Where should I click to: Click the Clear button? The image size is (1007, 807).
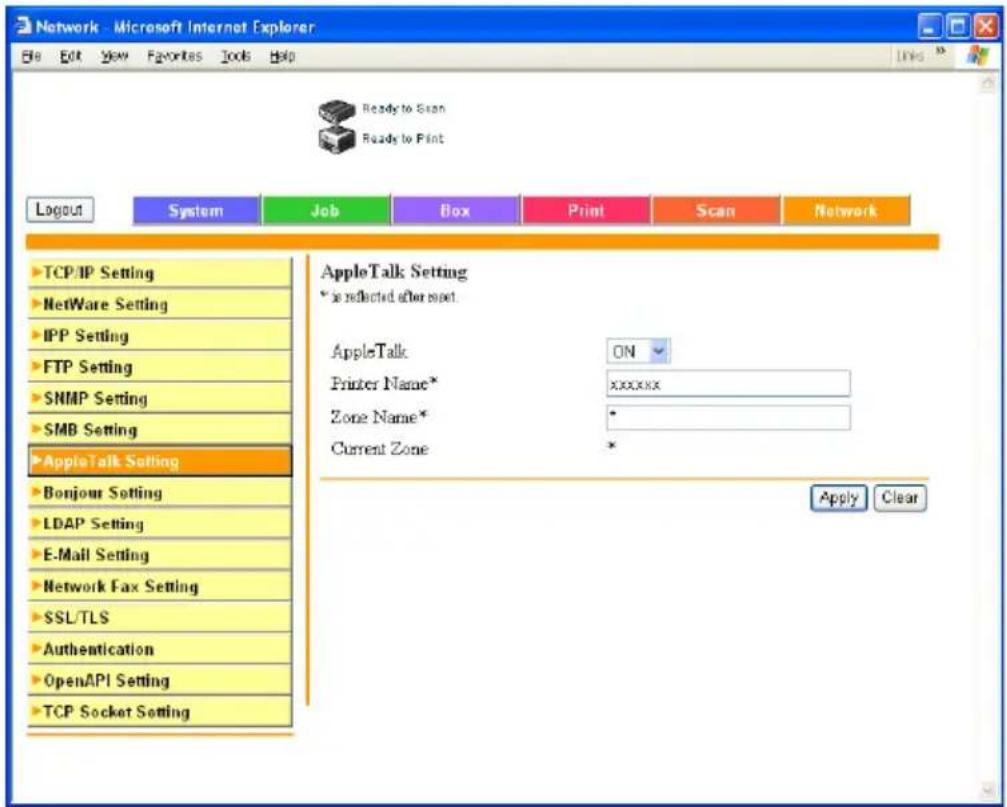(x=900, y=498)
